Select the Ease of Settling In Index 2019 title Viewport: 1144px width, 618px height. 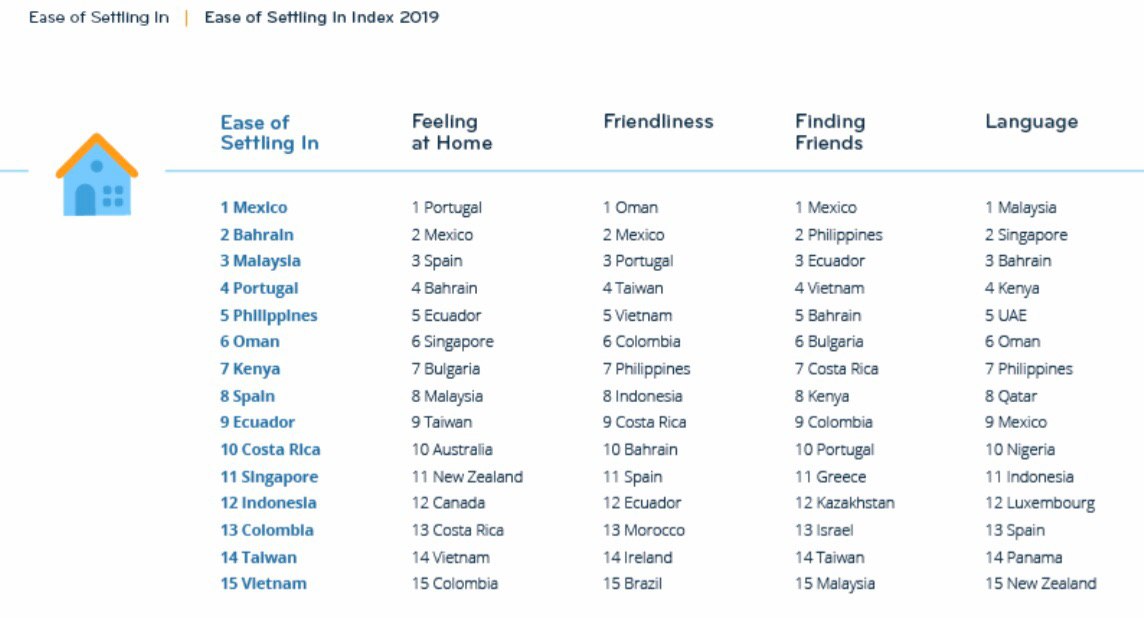point(322,18)
